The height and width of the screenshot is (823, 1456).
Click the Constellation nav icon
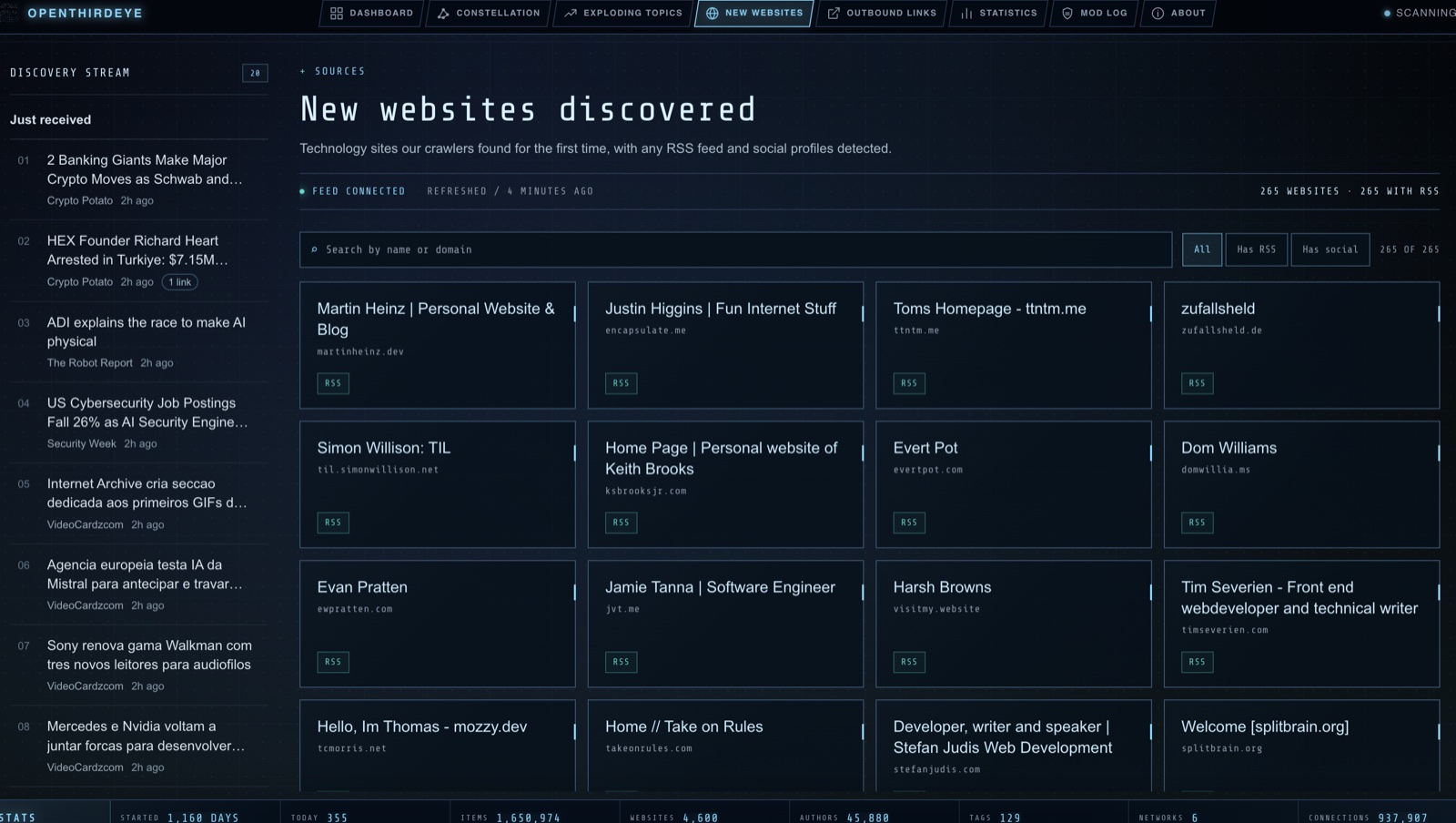(x=443, y=13)
